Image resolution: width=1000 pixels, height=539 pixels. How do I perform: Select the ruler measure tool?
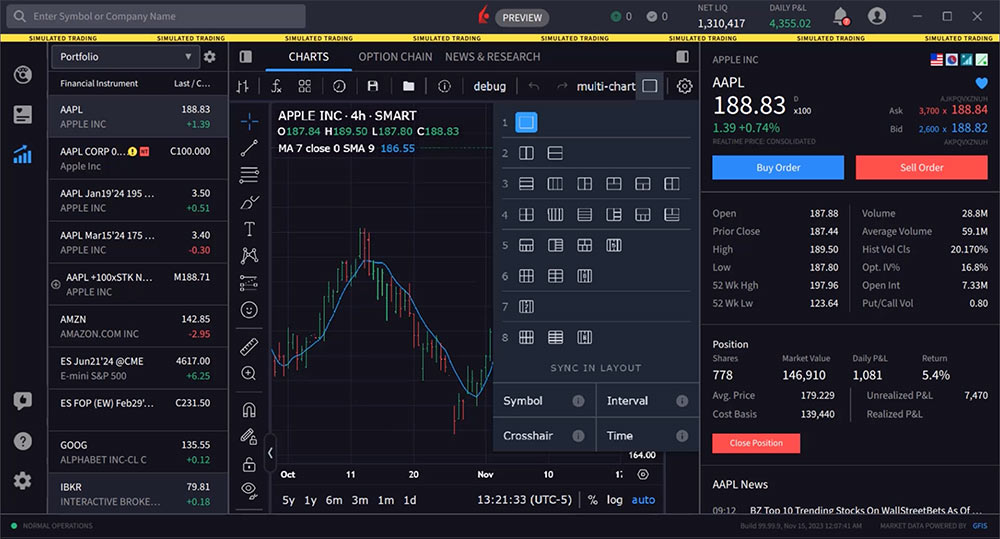[249, 346]
